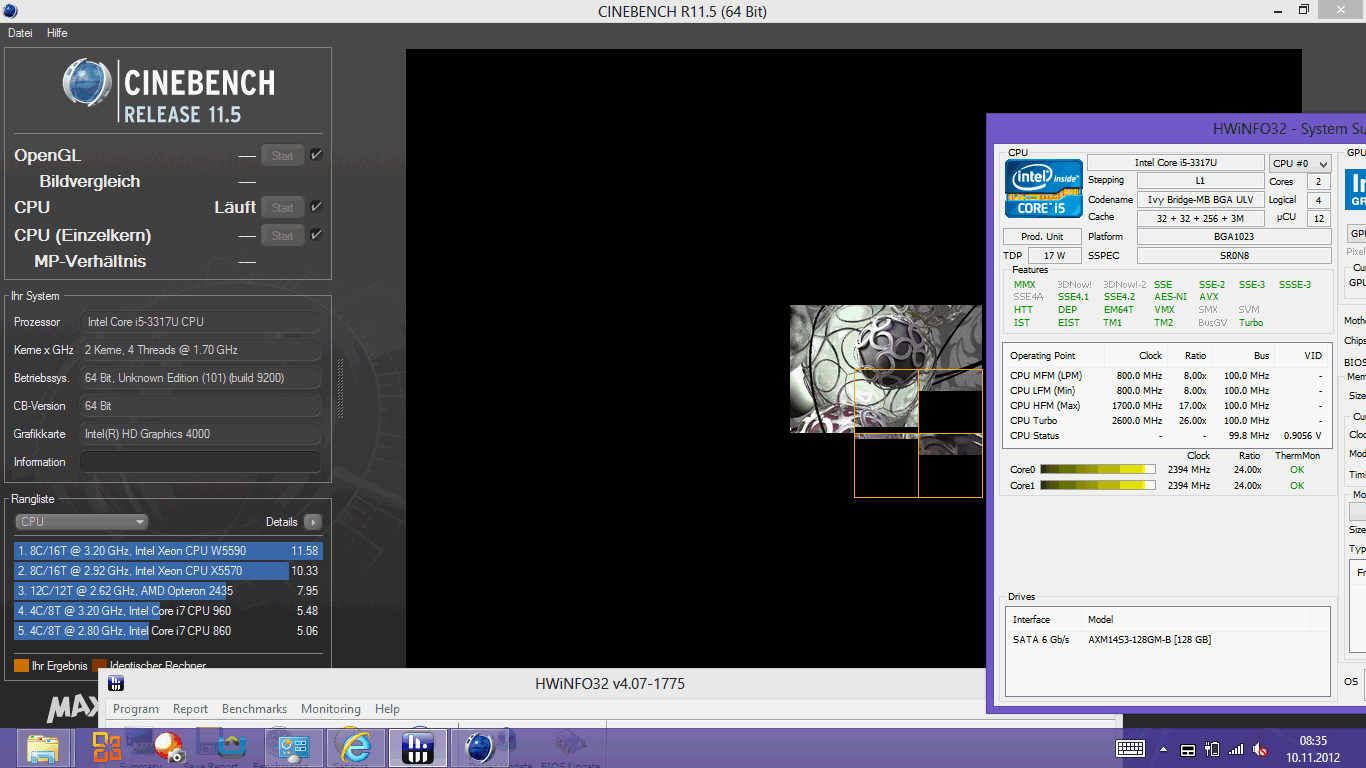The height and width of the screenshot is (768, 1366).
Task: Click the Core0 load bar
Action: point(1098,470)
